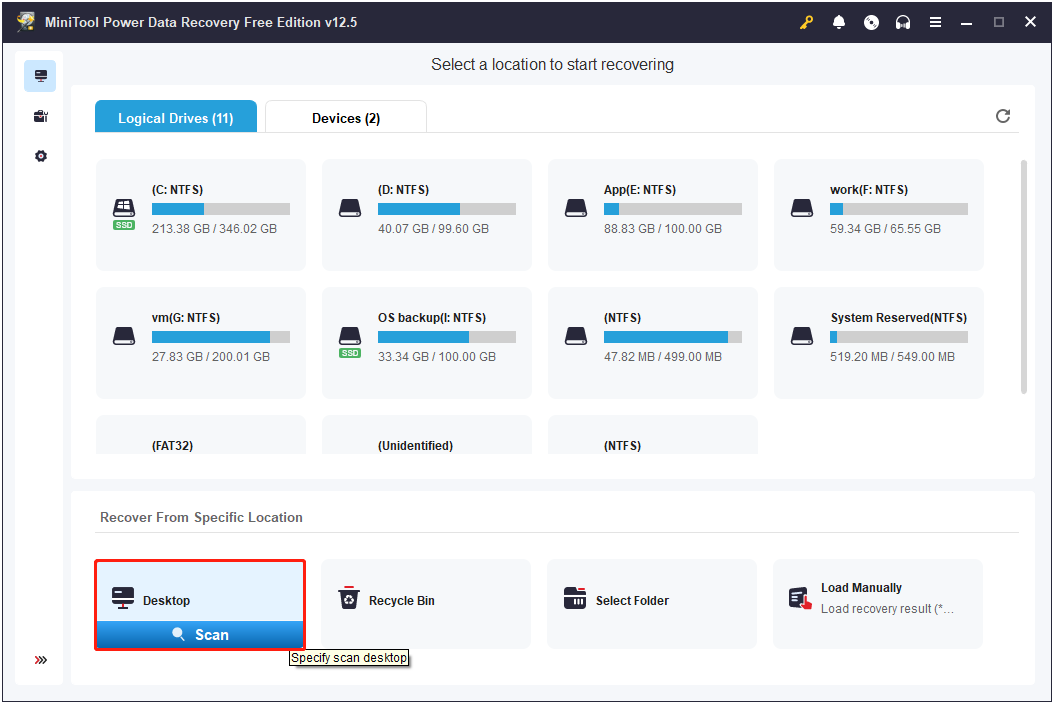The height and width of the screenshot is (705, 1054).
Task: Select the System Reserved(NTFS) drive icon
Action: (801, 336)
